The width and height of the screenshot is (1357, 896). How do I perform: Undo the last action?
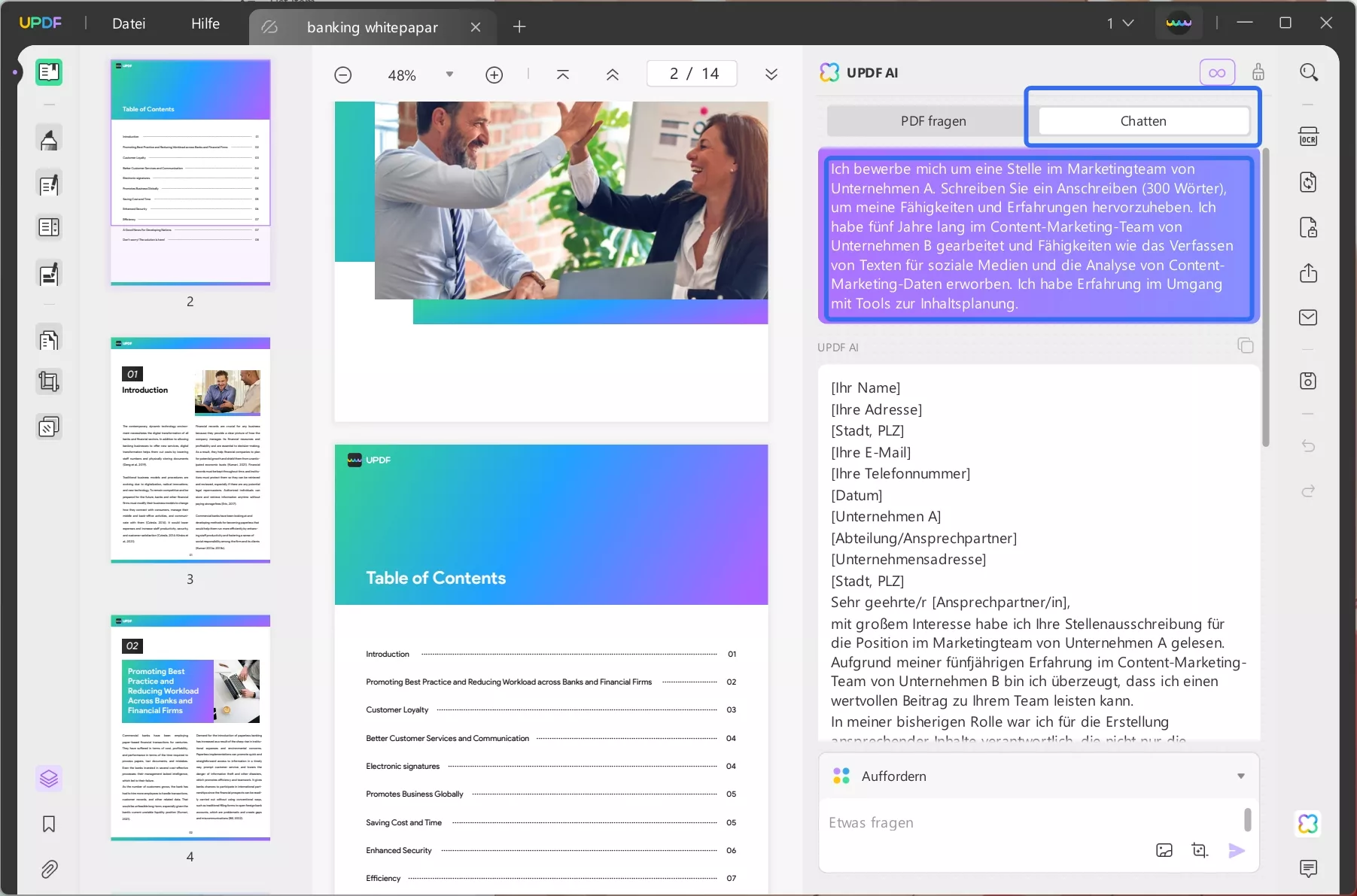[1309, 446]
